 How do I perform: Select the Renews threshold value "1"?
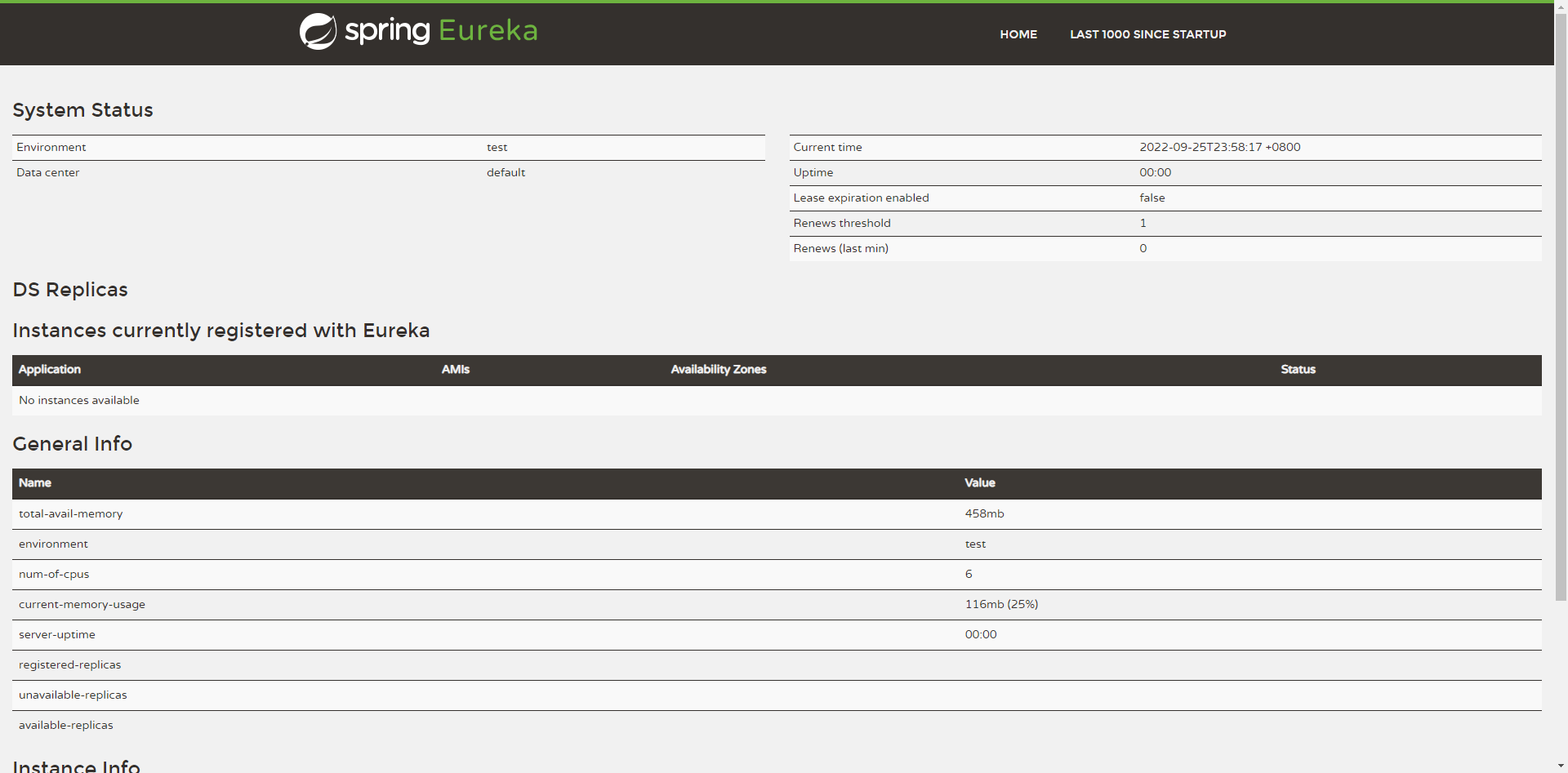[x=1143, y=223]
